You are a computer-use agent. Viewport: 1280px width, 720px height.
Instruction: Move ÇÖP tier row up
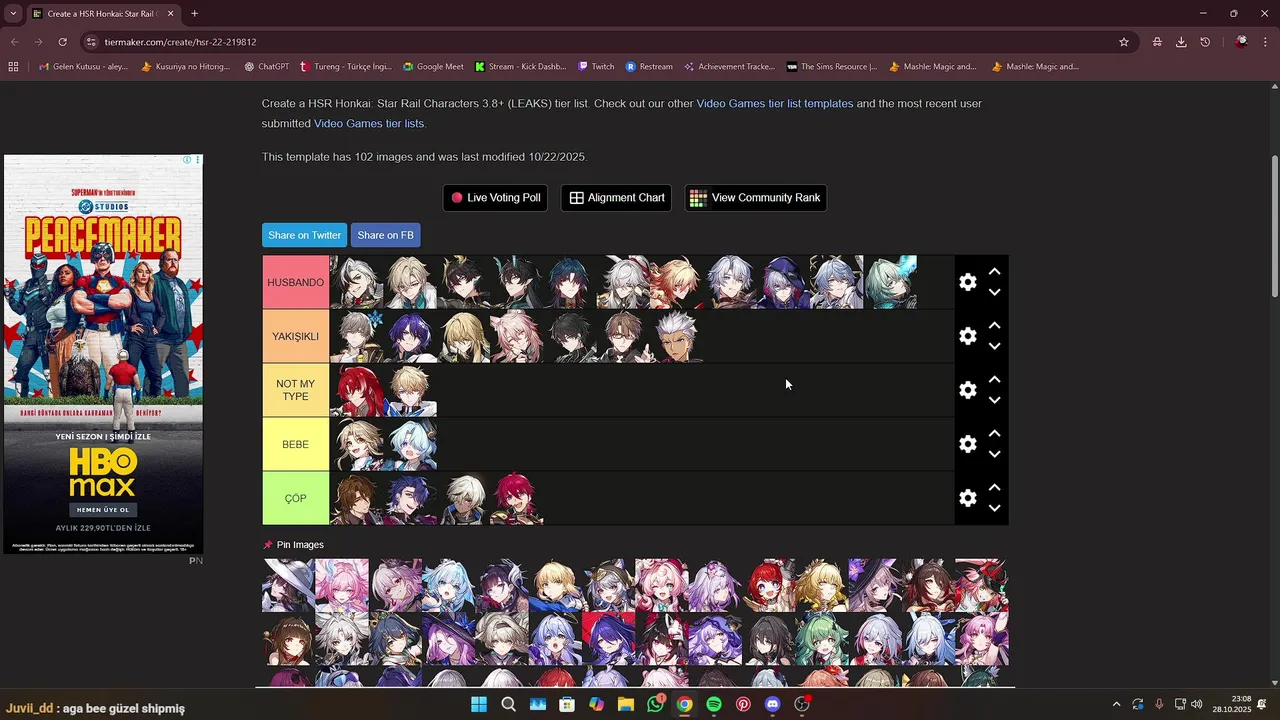tap(994, 488)
